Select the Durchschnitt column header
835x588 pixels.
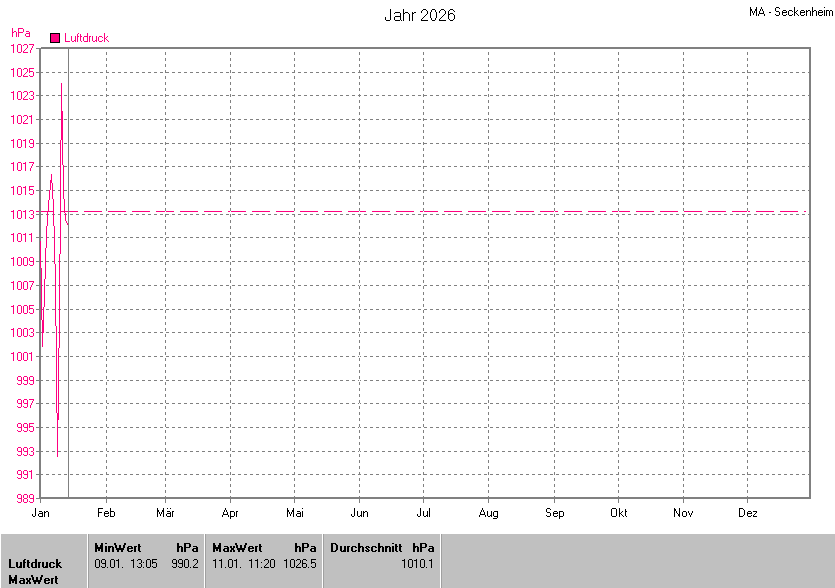(x=365, y=548)
